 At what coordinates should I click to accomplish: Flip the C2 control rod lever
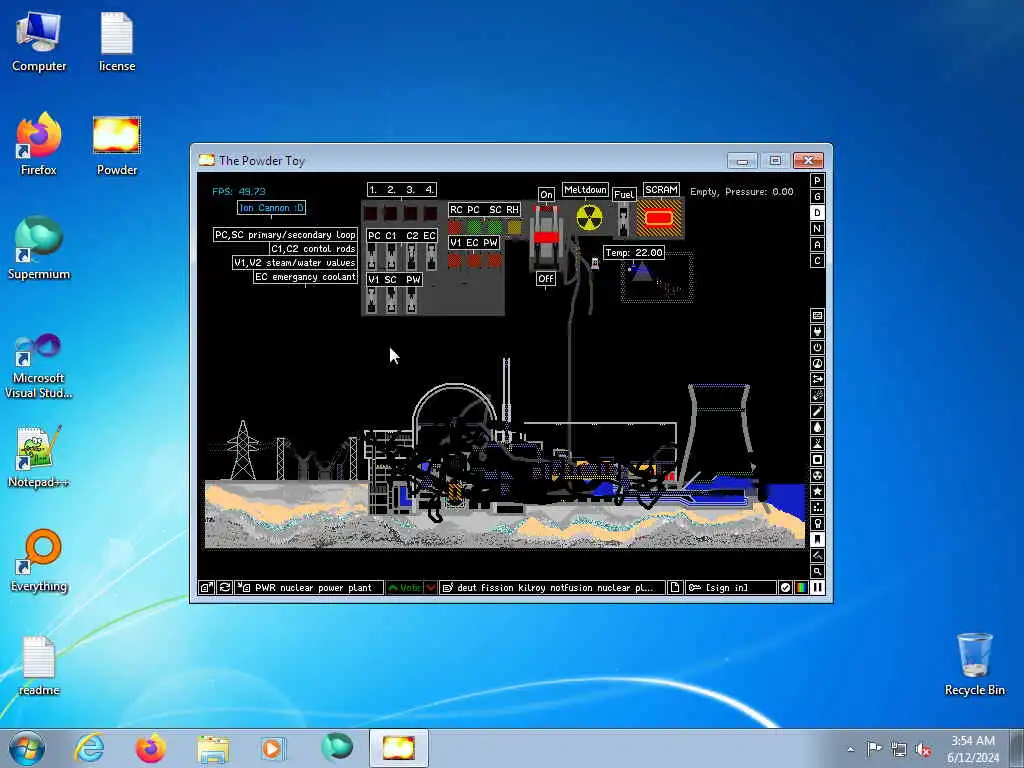(411, 257)
